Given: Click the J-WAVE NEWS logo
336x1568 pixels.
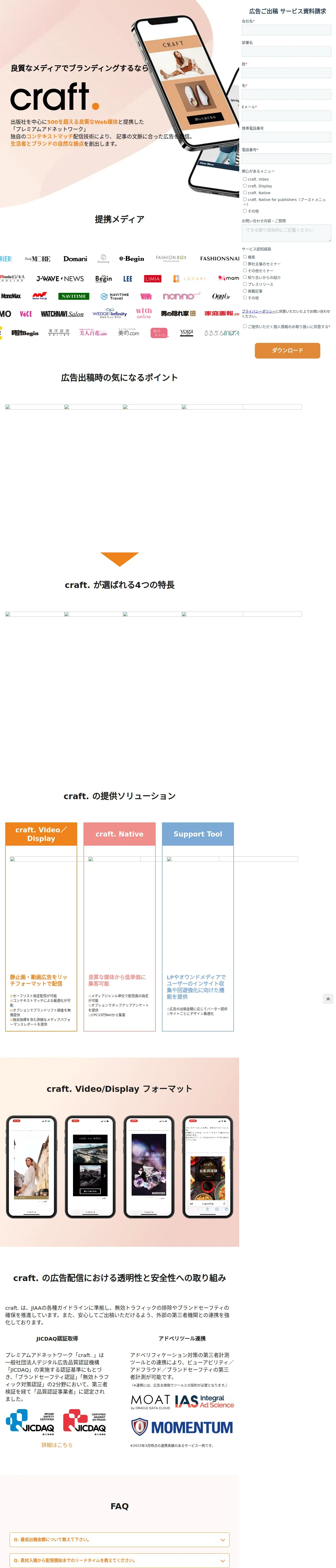Looking at the screenshot, I should (x=60, y=279).
